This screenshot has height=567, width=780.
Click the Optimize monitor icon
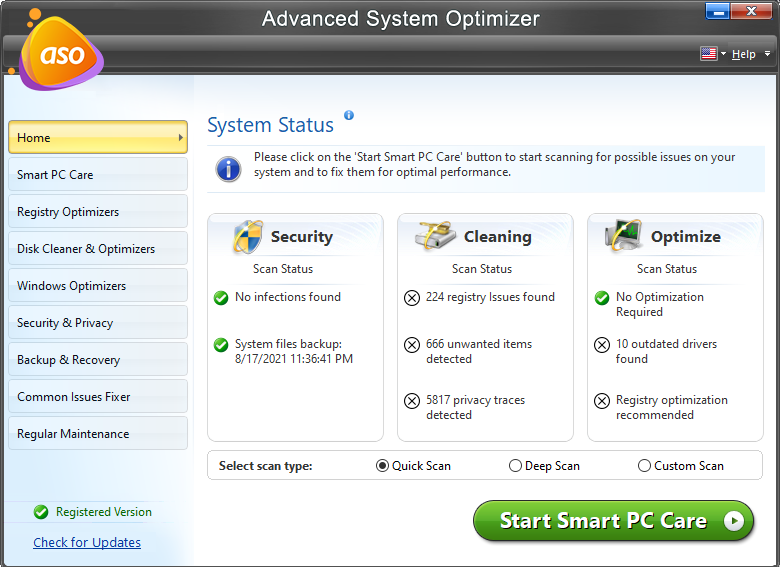(624, 237)
